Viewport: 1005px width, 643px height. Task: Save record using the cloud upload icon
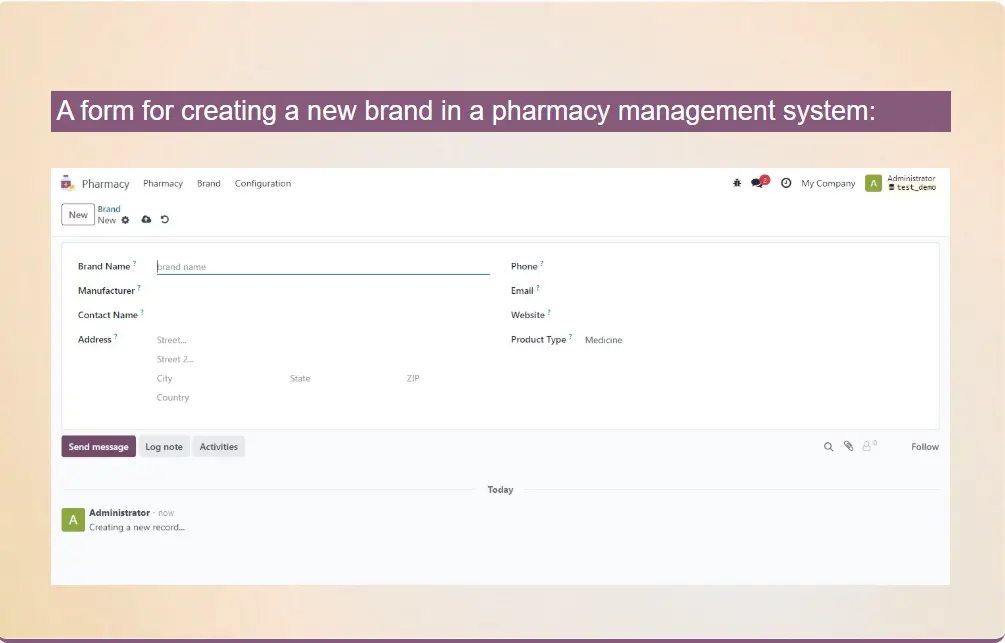(x=146, y=219)
